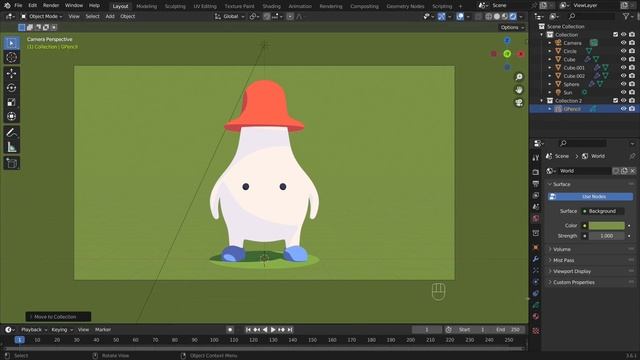
Task: Disable Sphere in renders via camera icon
Action: pos(632,84)
